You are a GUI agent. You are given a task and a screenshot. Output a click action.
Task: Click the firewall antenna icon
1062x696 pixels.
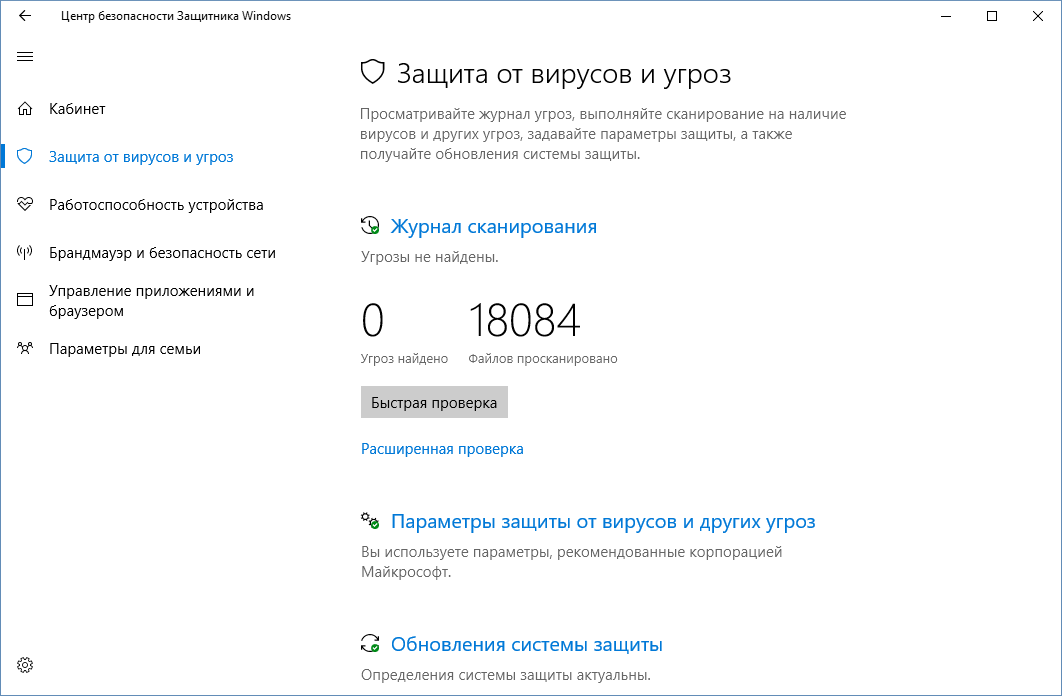click(x=25, y=253)
